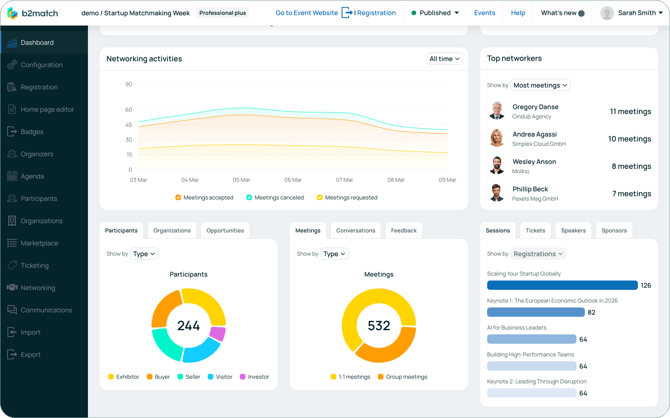Screen dimensions: 670x418
Task: Click Sarah Smith's profile avatar
Action: pos(606,13)
